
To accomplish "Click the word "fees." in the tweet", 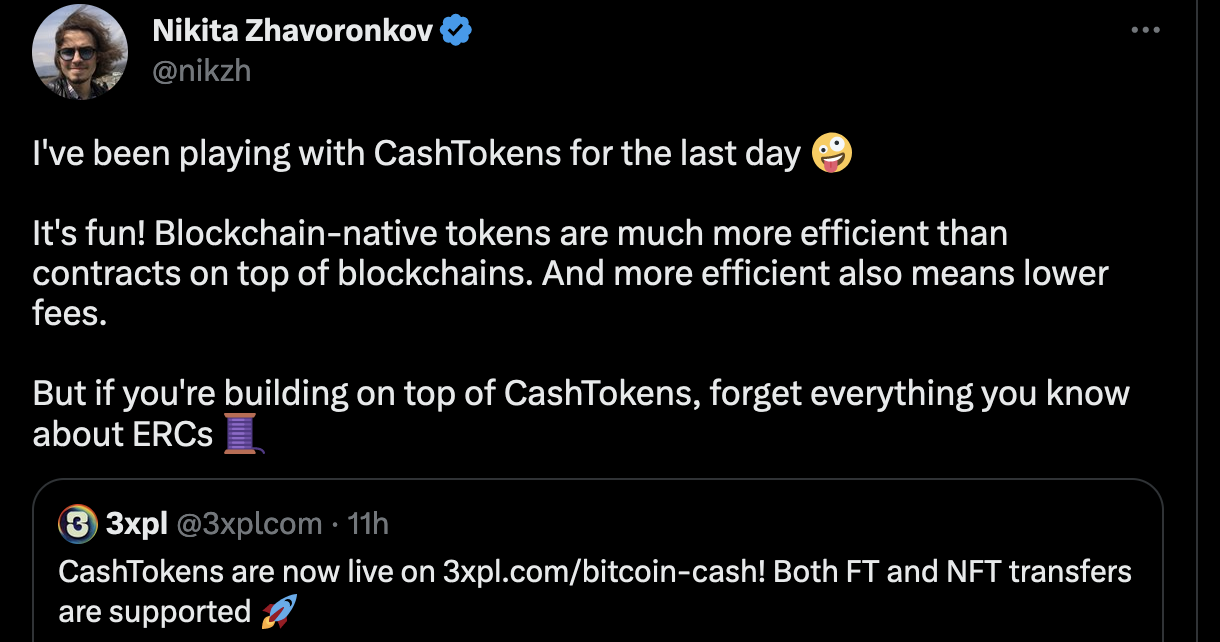I will 69,313.
